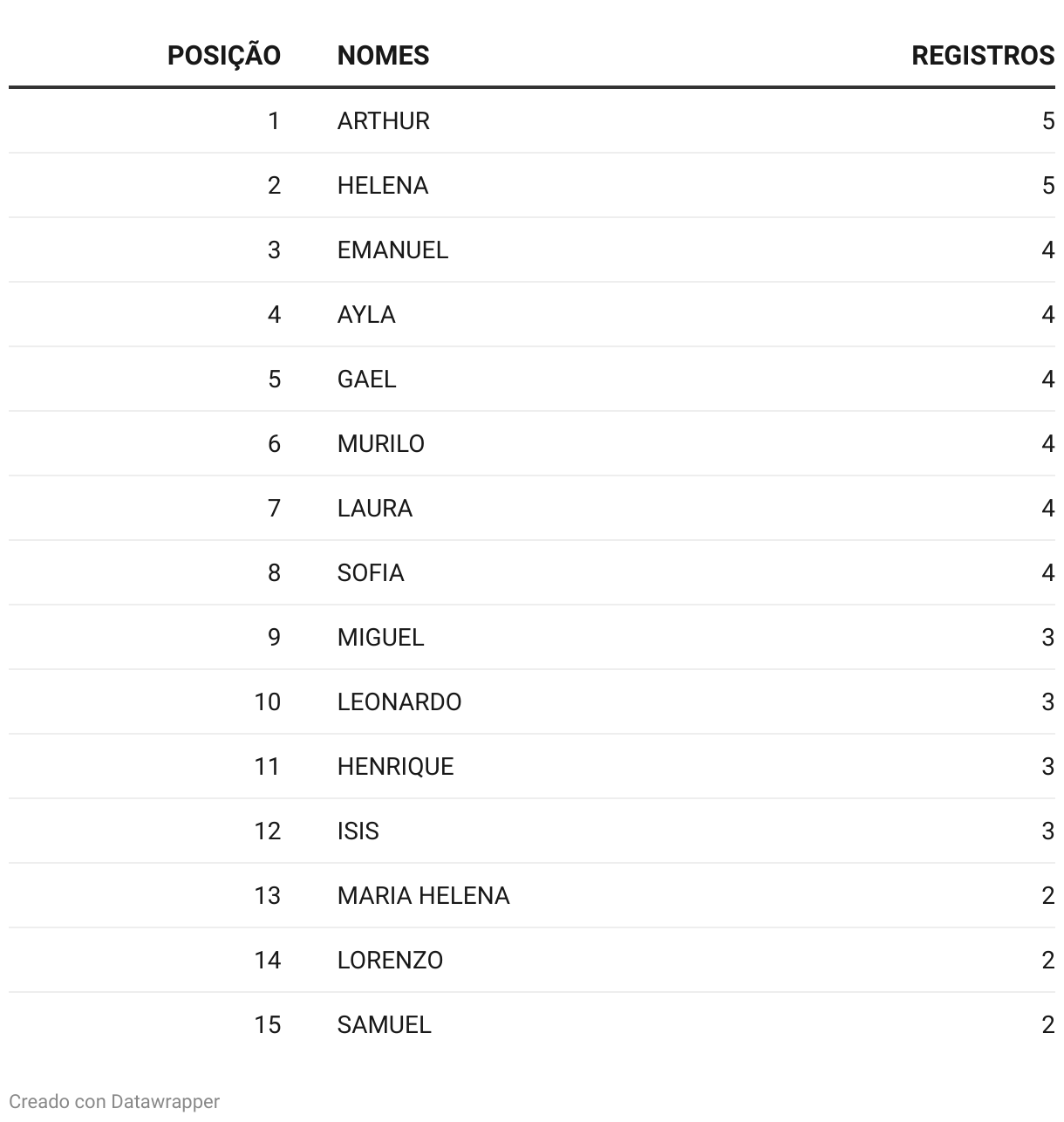This screenshot has height=1122, width=1064.
Task: Click the REGISTROS column header
Action: 982,56
